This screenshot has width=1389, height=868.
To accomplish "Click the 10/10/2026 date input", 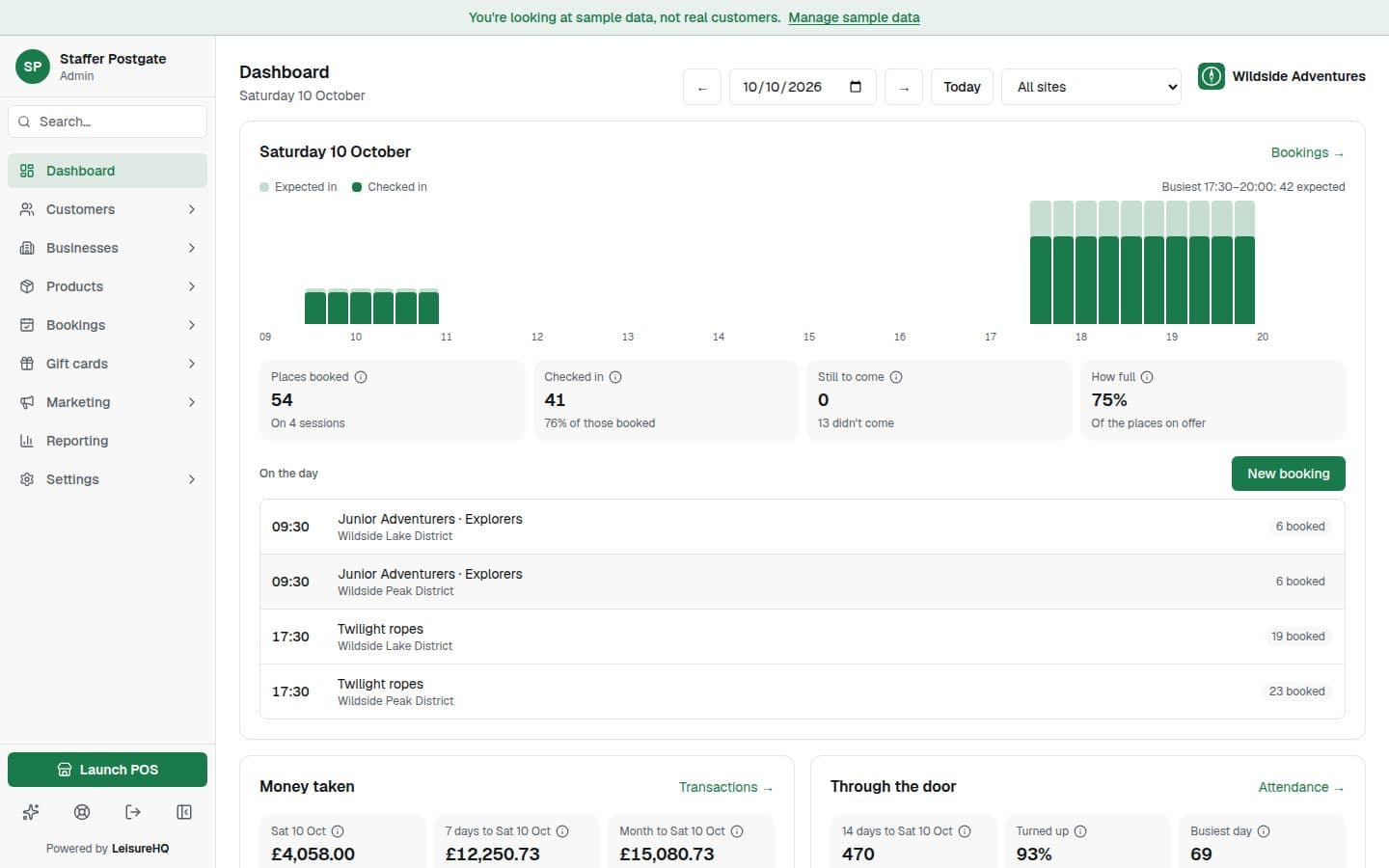I will point(803,87).
